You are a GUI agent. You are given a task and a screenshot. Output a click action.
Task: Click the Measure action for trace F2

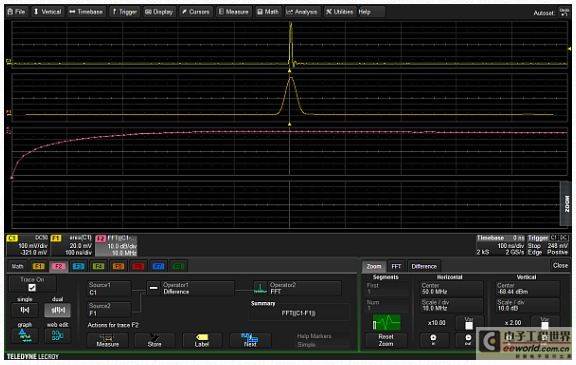(x=108, y=340)
